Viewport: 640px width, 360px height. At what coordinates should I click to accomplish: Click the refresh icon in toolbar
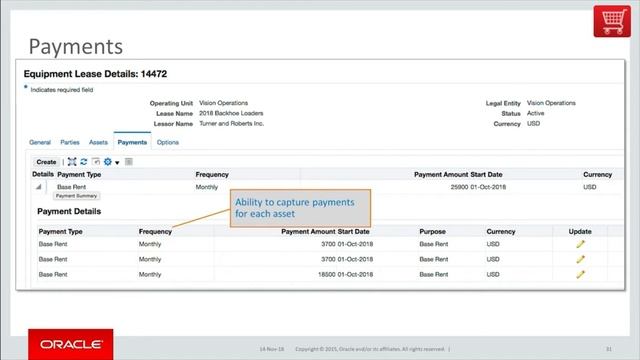(x=84, y=162)
